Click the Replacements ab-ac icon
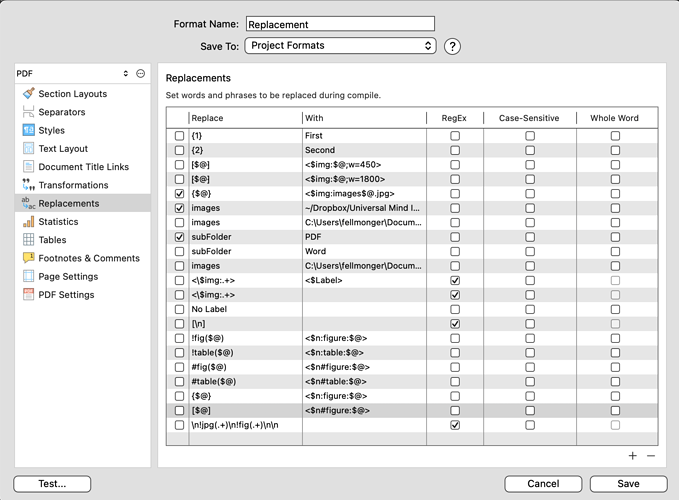Viewport: 679px width, 500px height. click(28, 203)
